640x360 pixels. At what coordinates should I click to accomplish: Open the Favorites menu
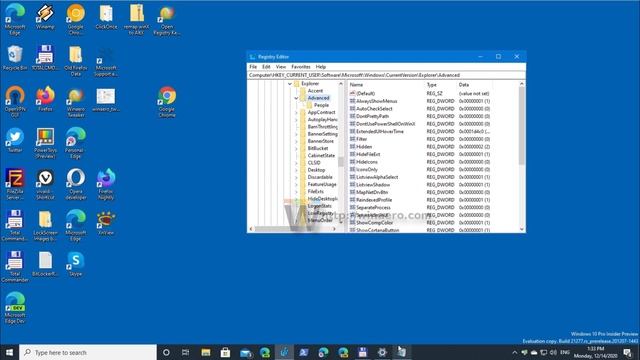pos(301,67)
